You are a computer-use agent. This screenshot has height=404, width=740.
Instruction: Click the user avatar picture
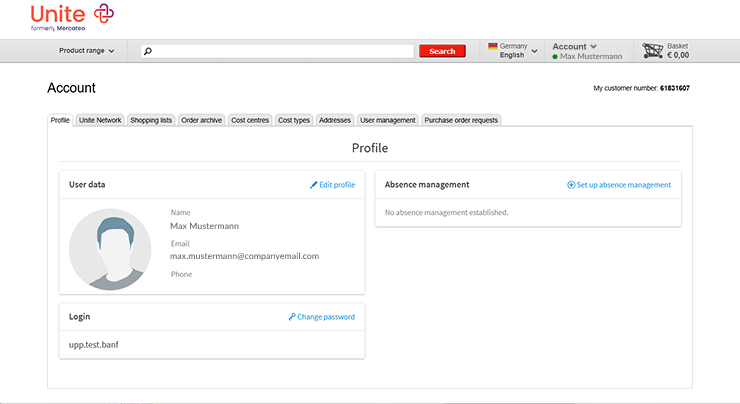click(110, 249)
